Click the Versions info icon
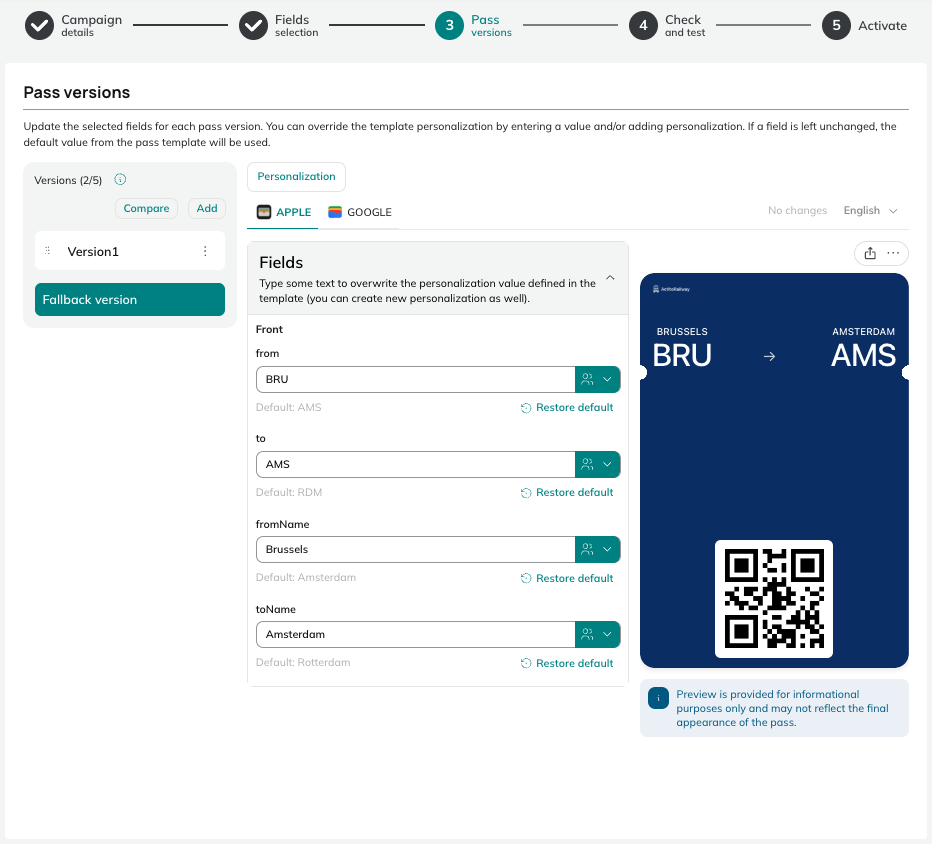This screenshot has width=932, height=844. pyautogui.click(x=120, y=179)
